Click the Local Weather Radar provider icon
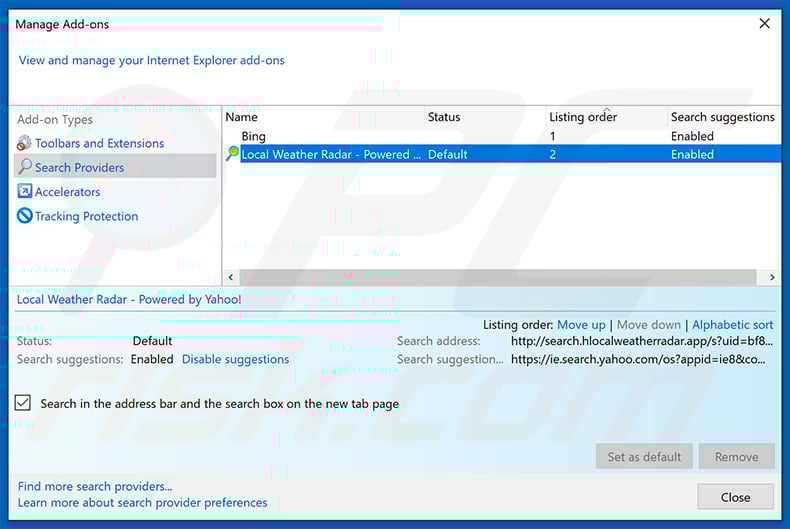This screenshot has height=529, width=790. [x=232, y=153]
